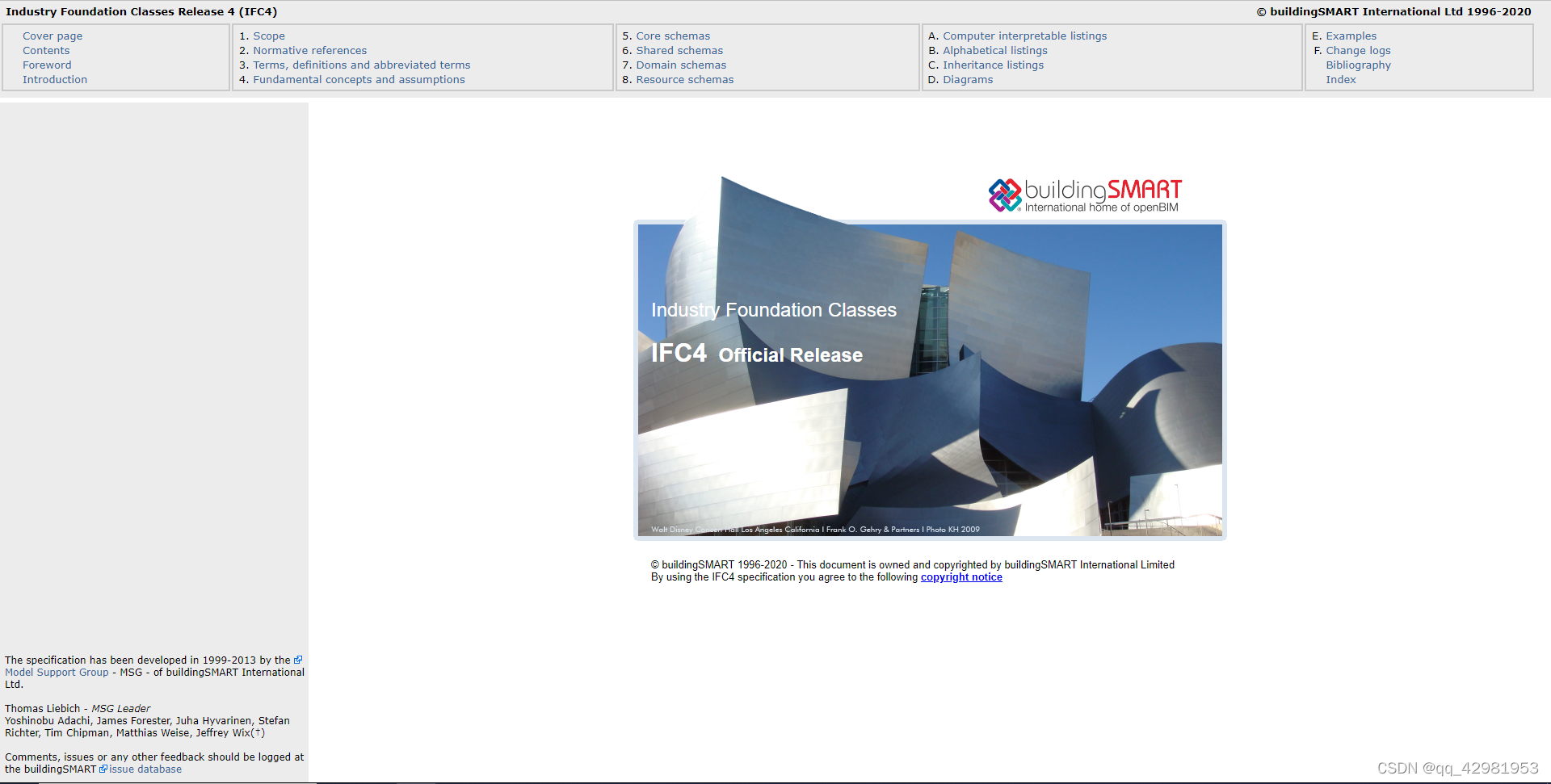Open Alphabetical listings annex
This screenshot has height=784, width=1551.
(994, 51)
